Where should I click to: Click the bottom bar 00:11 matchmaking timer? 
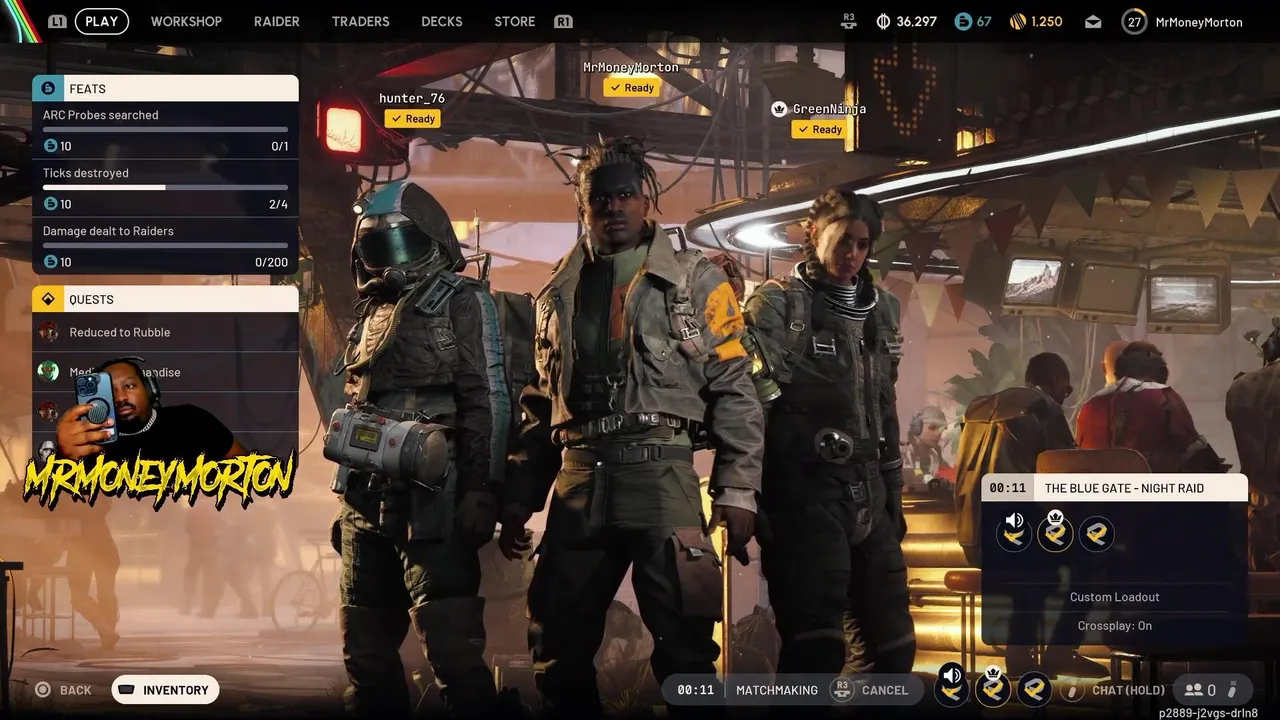point(695,690)
